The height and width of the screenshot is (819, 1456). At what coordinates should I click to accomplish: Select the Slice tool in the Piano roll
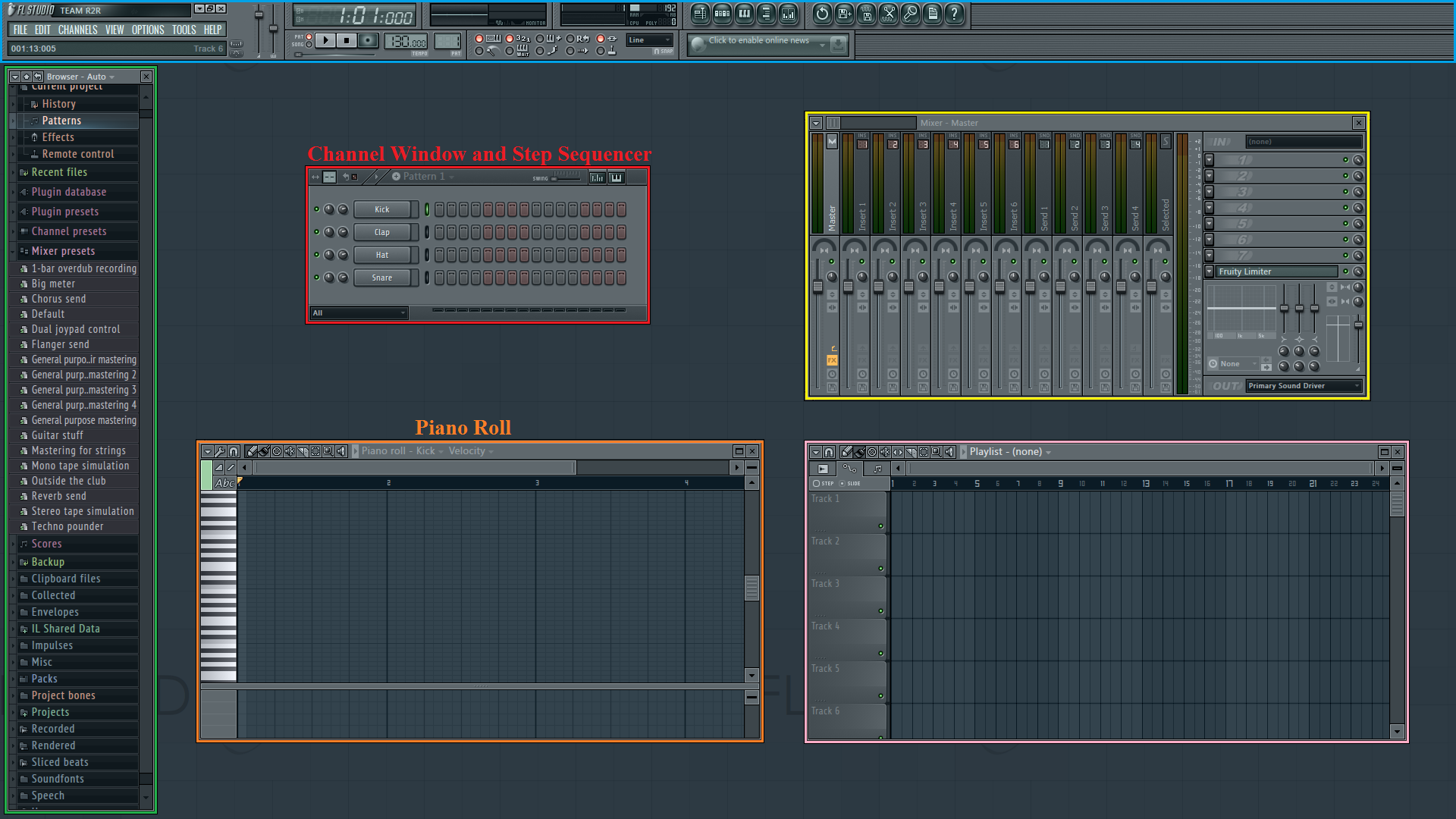click(302, 450)
